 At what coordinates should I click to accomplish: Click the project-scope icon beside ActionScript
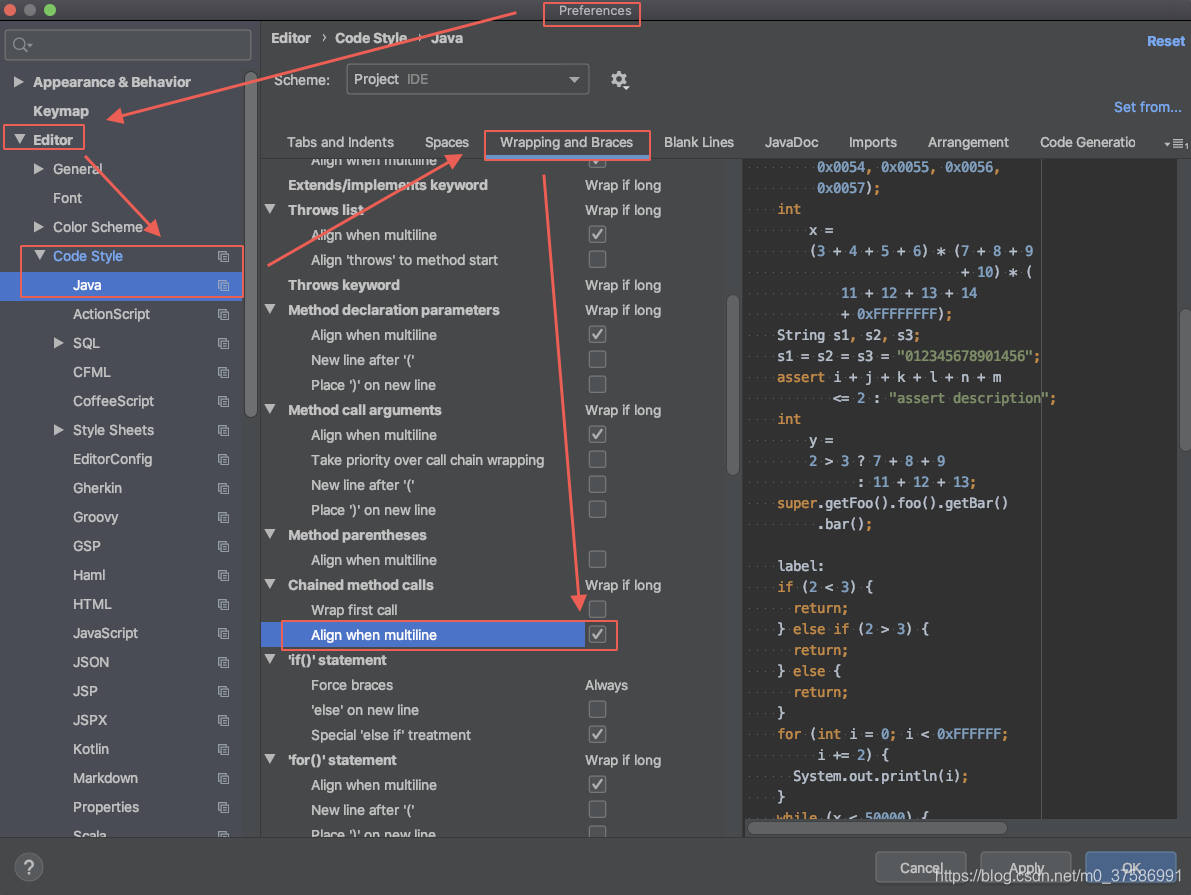click(x=223, y=315)
